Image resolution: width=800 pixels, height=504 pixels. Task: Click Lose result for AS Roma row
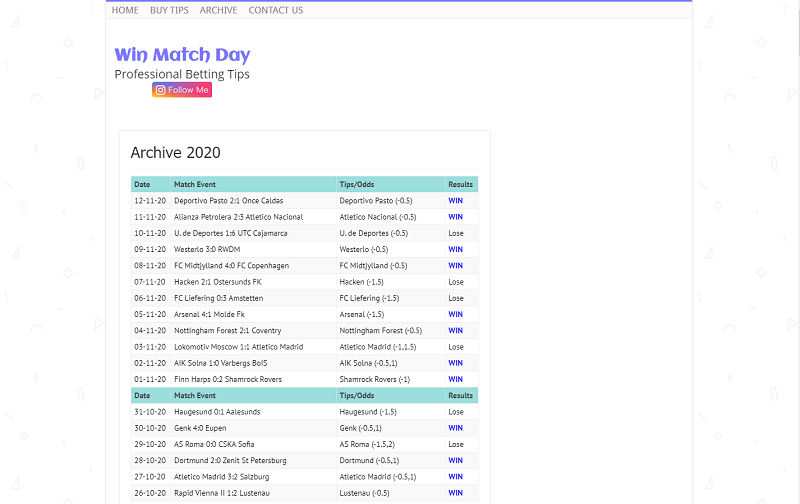[x=456, y=444]
